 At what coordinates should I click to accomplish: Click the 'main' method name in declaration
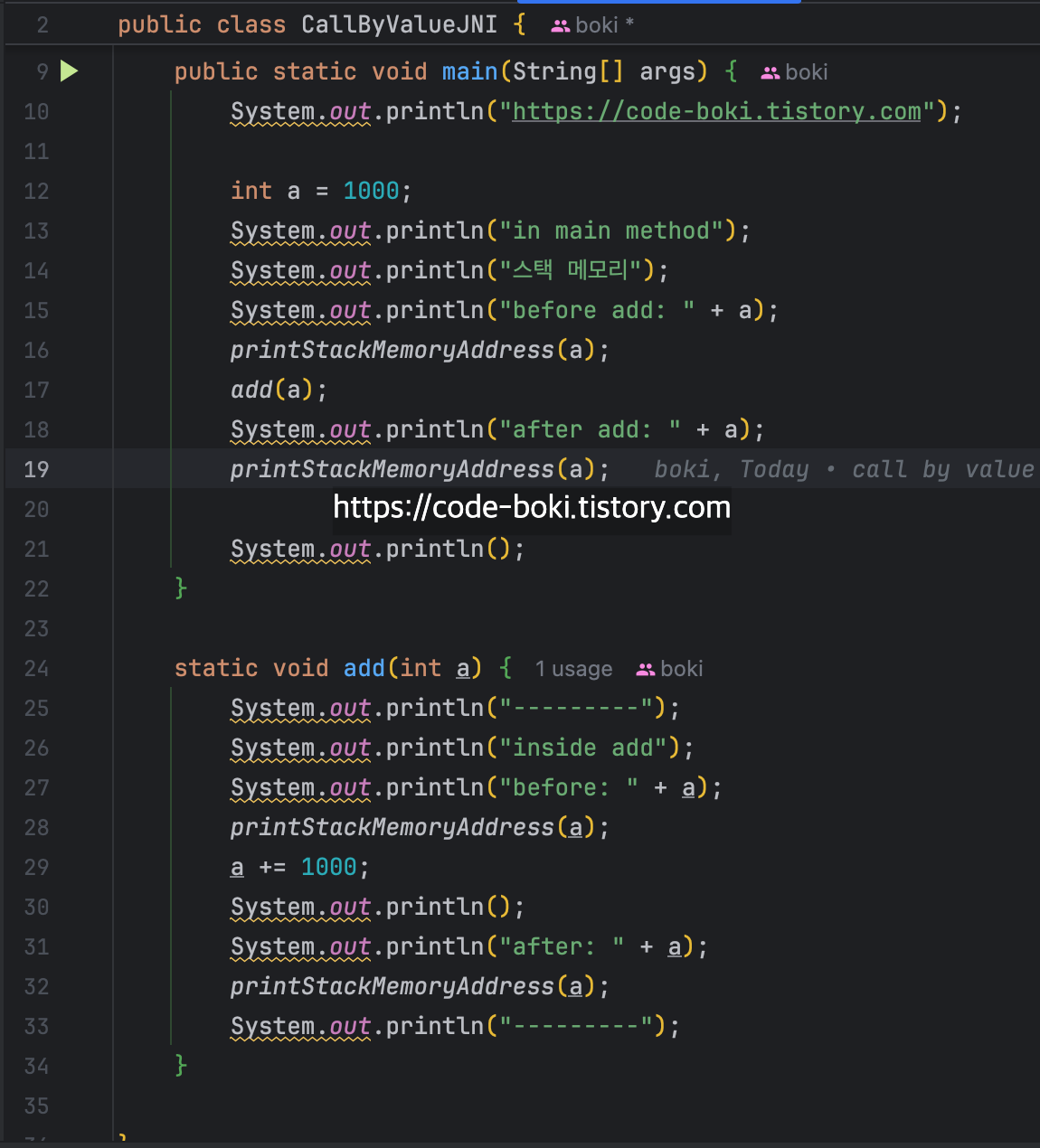point(469,71)
